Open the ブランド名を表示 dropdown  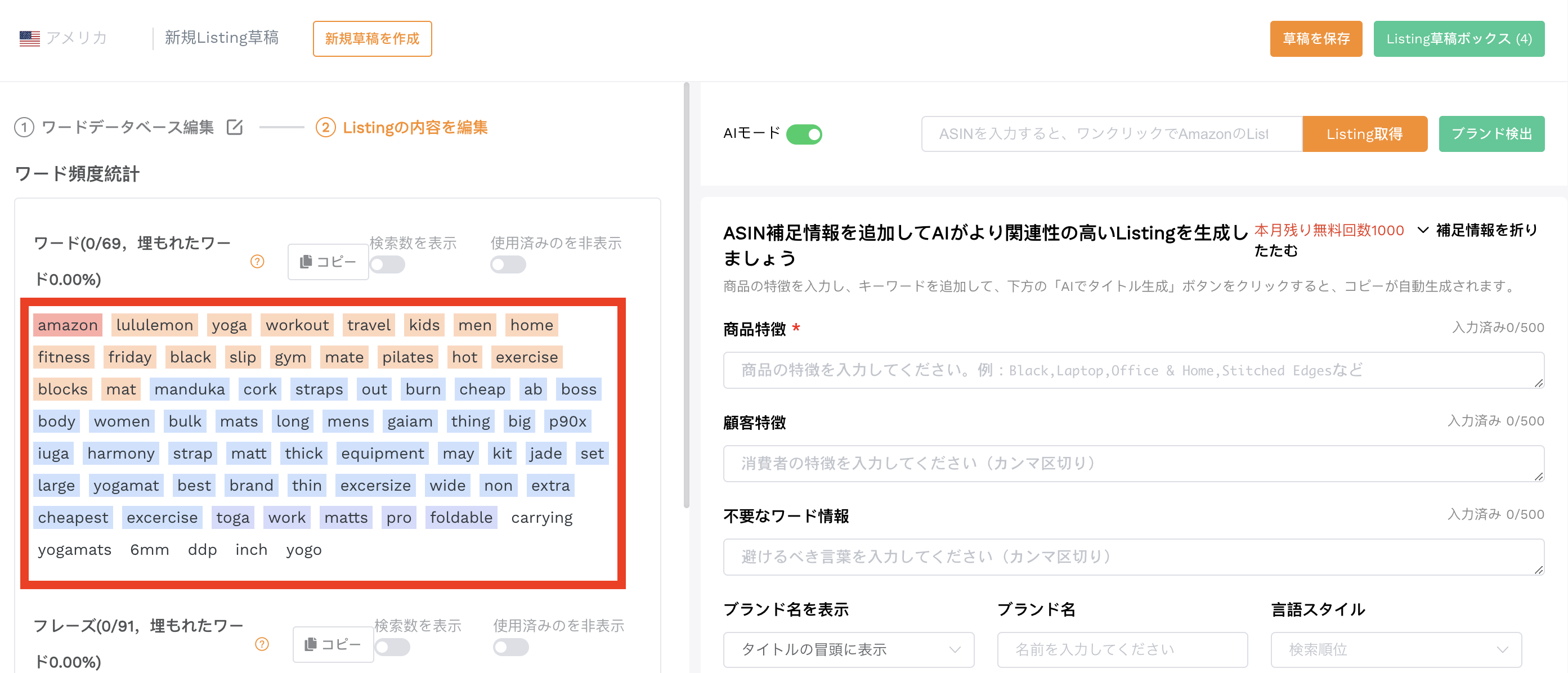click(849, 650)
